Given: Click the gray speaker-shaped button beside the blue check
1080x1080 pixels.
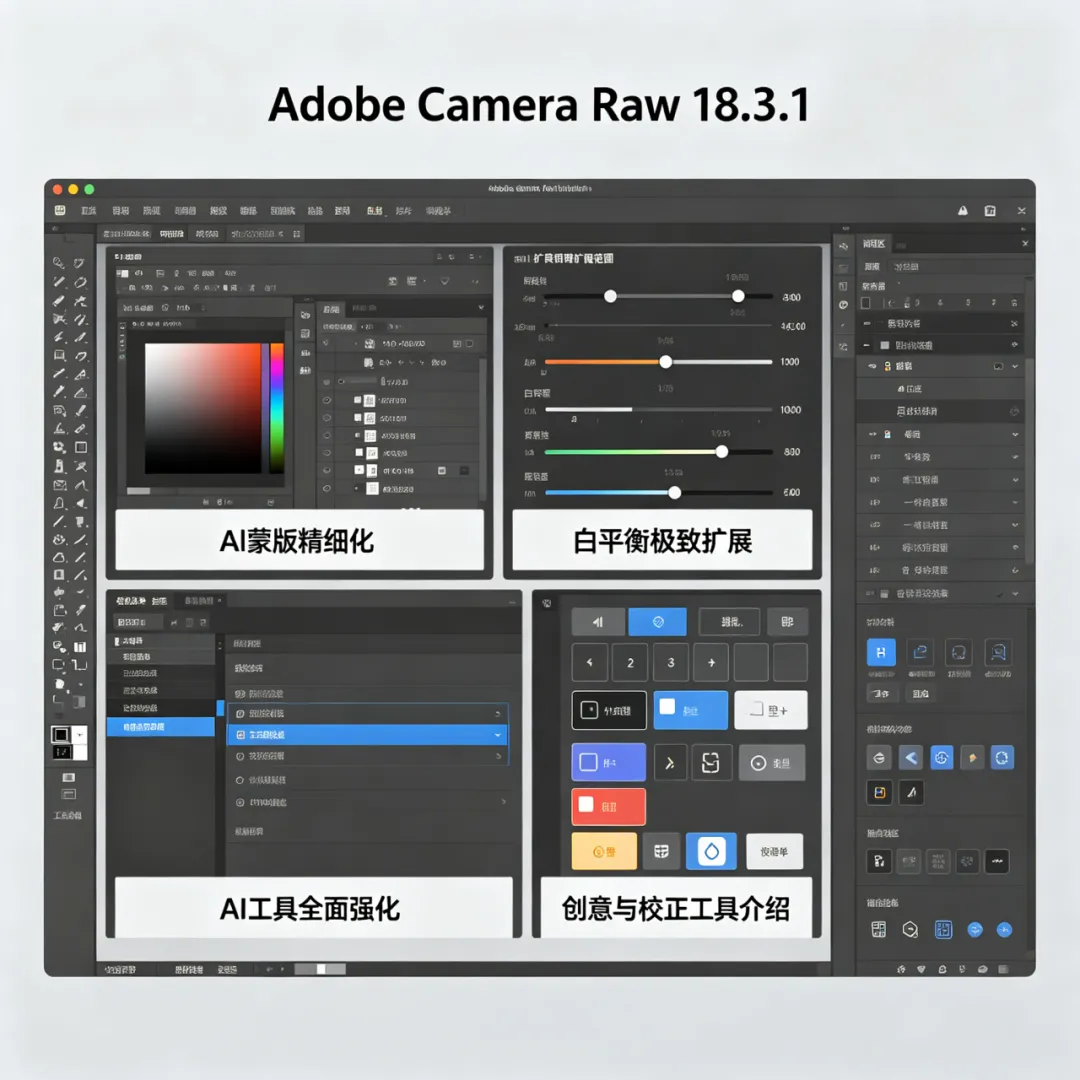Looking at the screenshot, I should pyautogui.click(x=599, y=622).
